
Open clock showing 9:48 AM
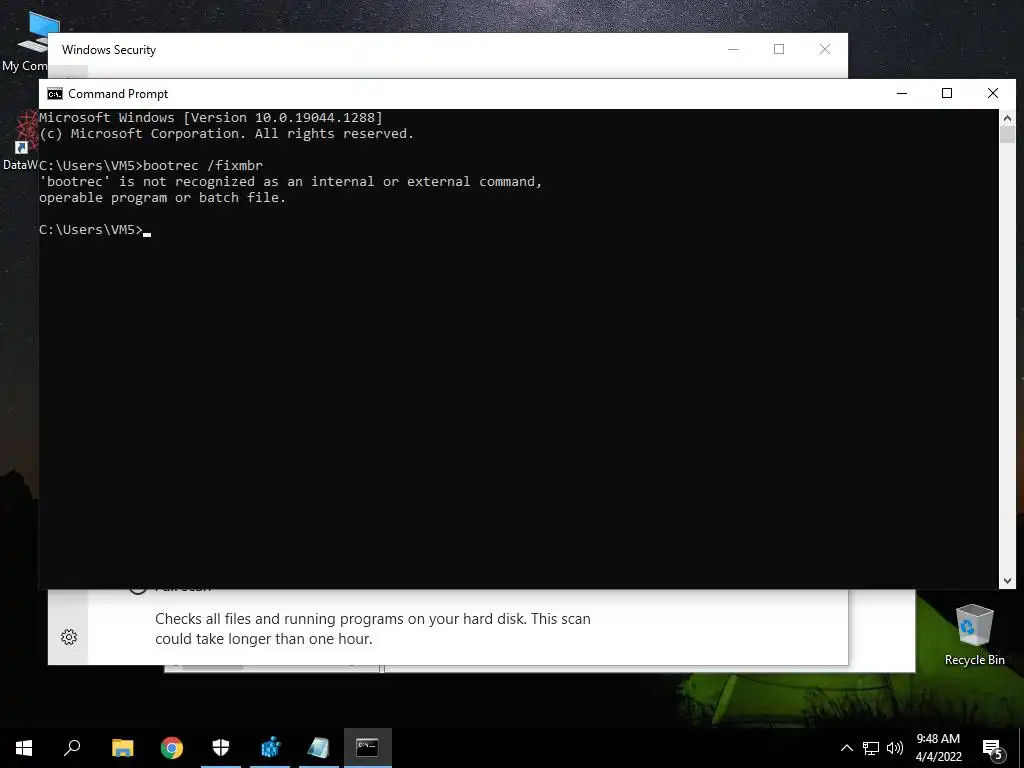[x=938, y=748]
